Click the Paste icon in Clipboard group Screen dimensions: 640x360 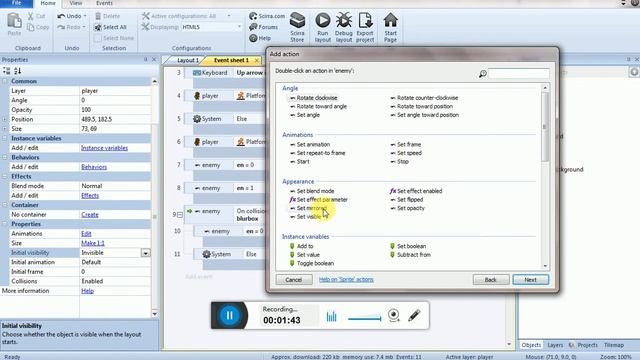point(14,20)
